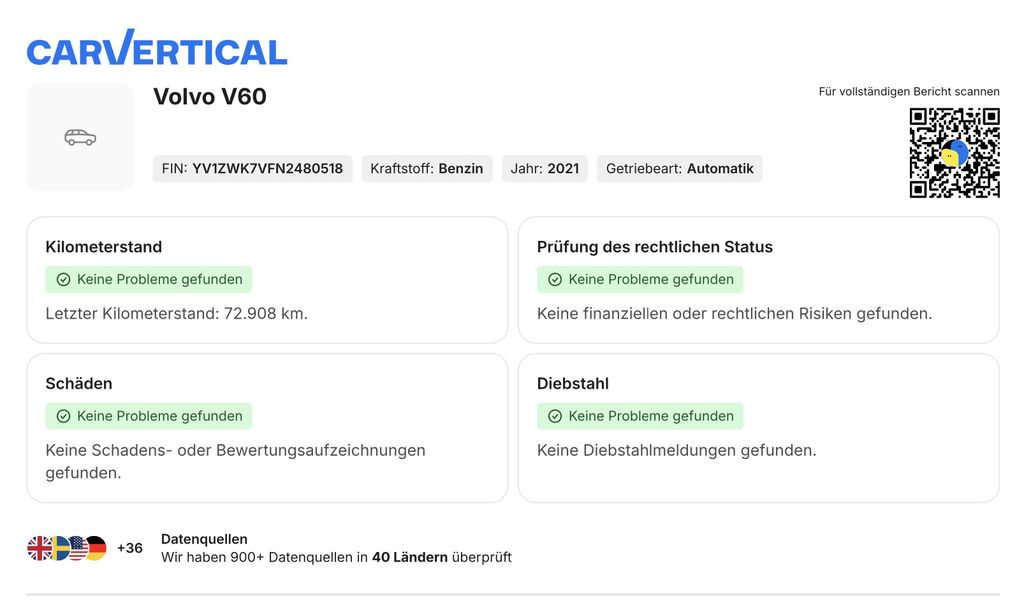Select the FIN number badge
Image resolution: width=1024 pixels, height=613 pixels.
(x=252, y=169)
